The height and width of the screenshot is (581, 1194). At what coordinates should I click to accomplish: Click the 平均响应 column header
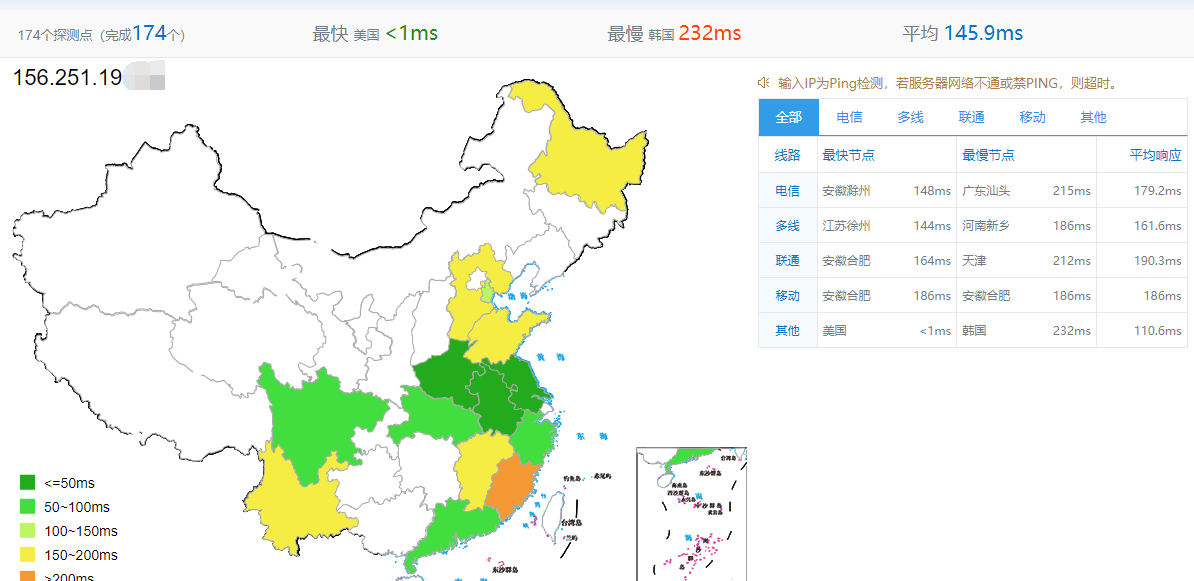pos(1155,155)
